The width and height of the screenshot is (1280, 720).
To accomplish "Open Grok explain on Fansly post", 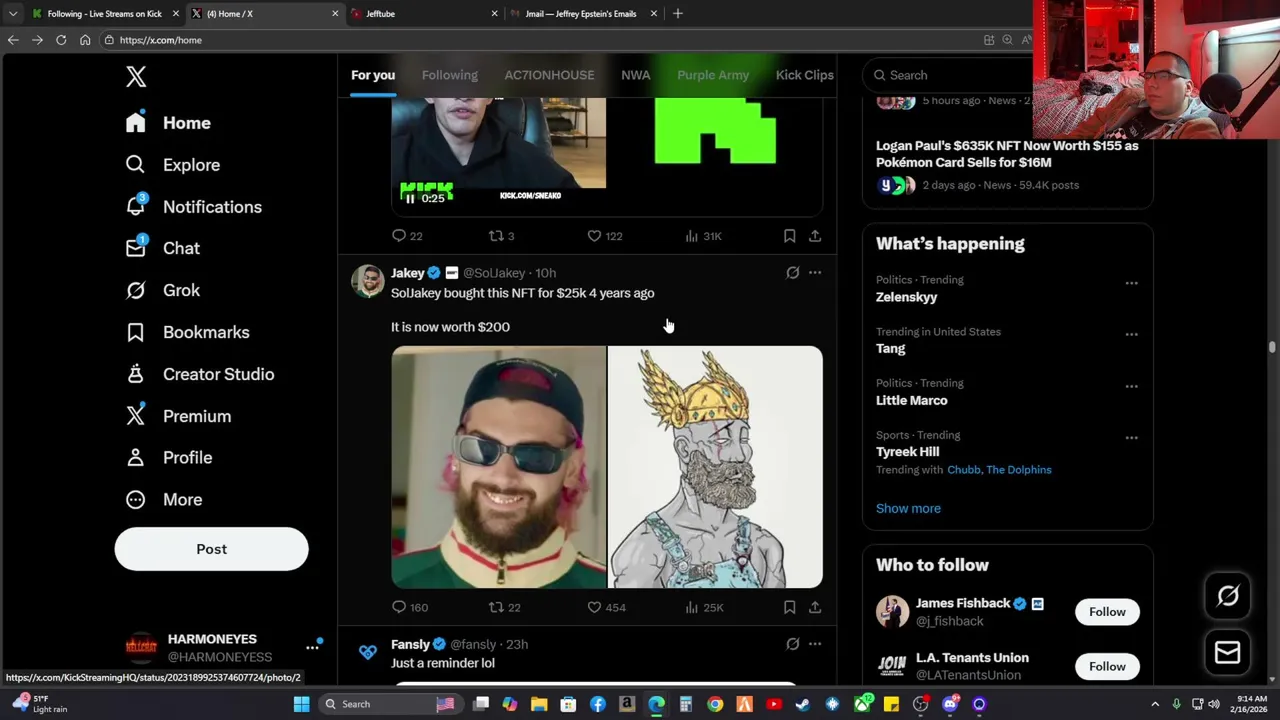I will coord(793,644).
